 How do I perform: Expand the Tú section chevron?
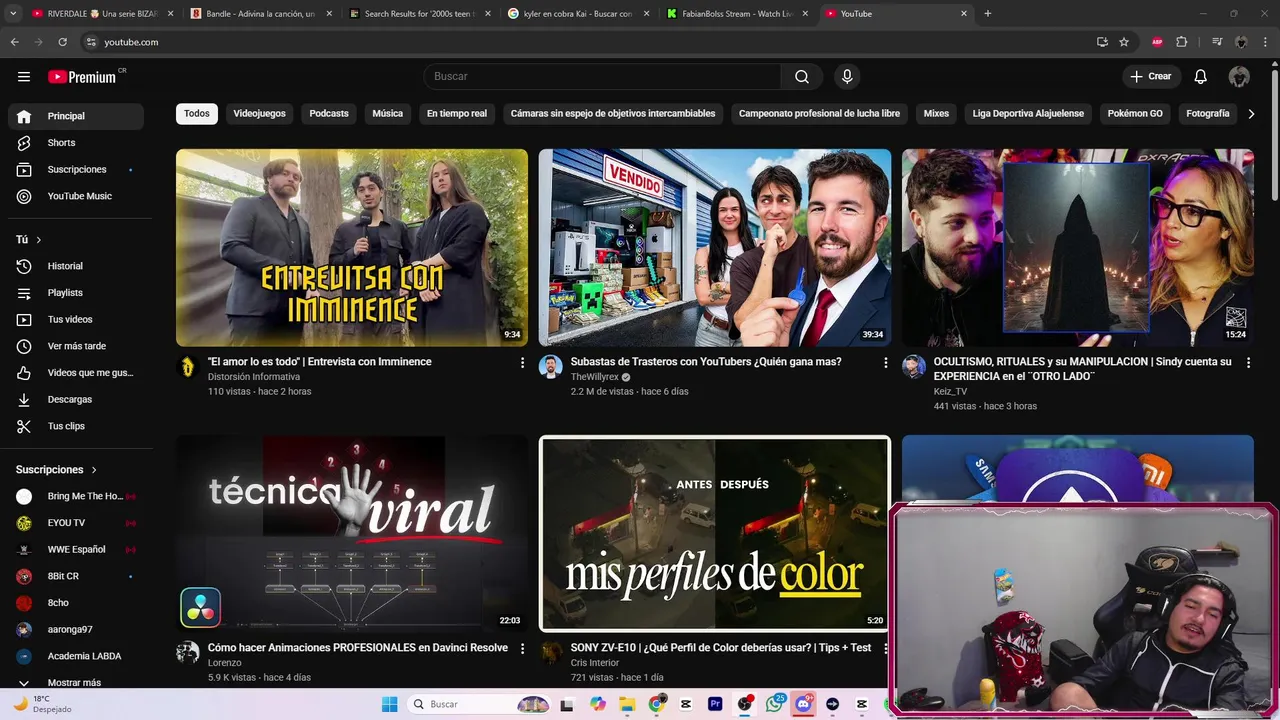pos(39,240)
